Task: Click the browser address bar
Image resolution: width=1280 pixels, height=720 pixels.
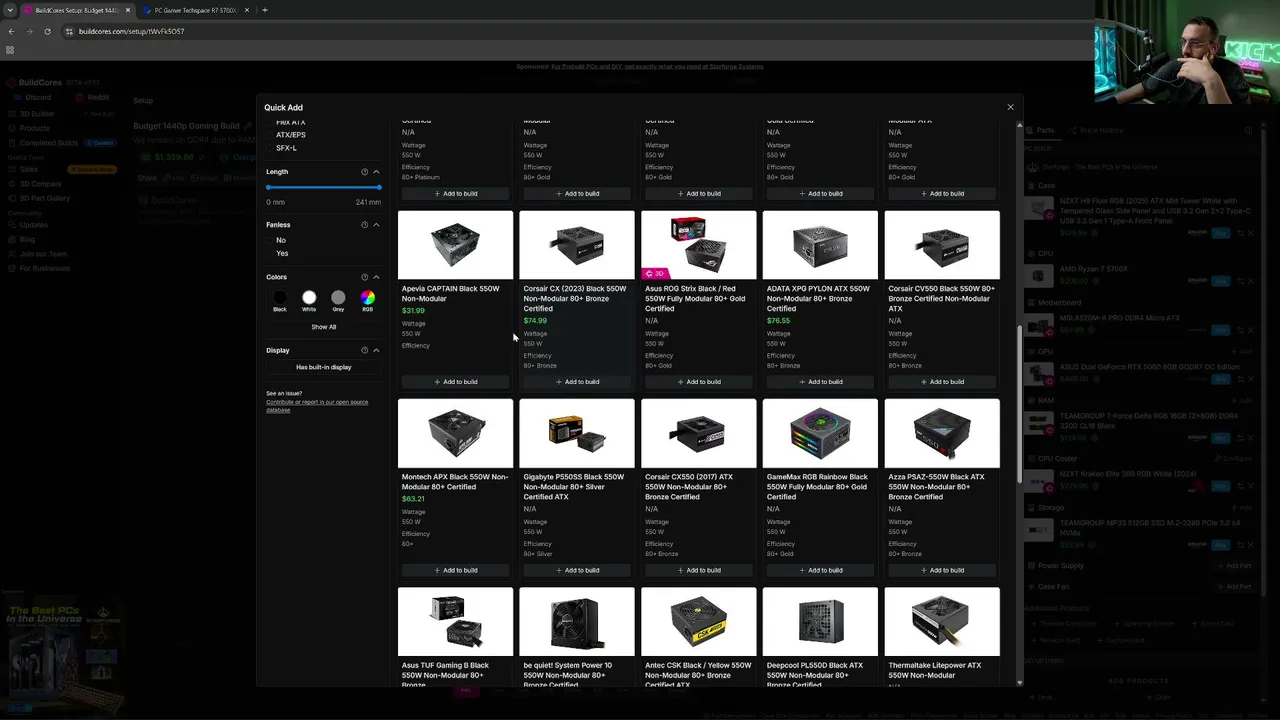Action: [x=575, y=31]
